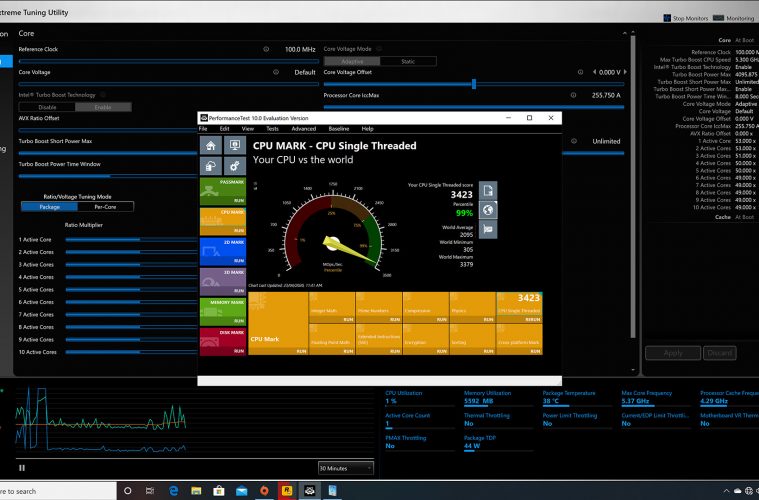Open the Edit menu in PerformanceTest
This screenshot has height=500, width=759.
click(x=224, y=129)
